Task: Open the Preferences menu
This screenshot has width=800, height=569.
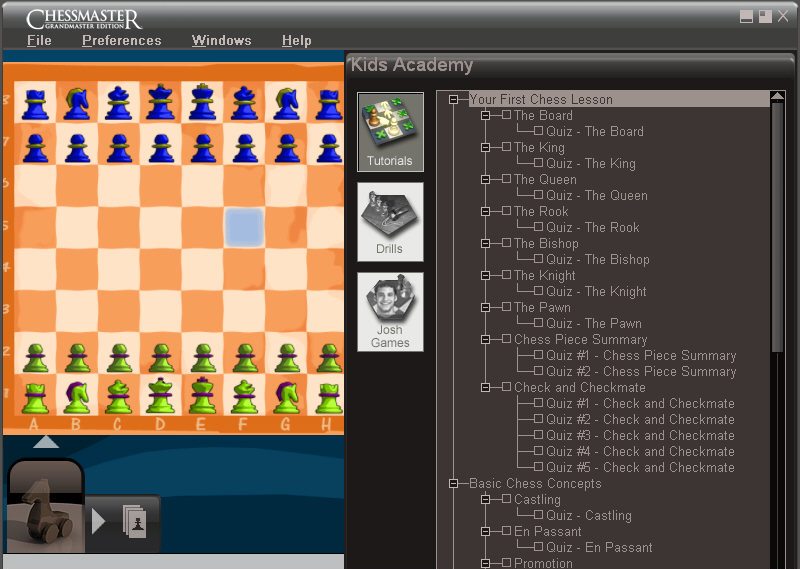Action: pyautogui.click(x=121, y=41)
